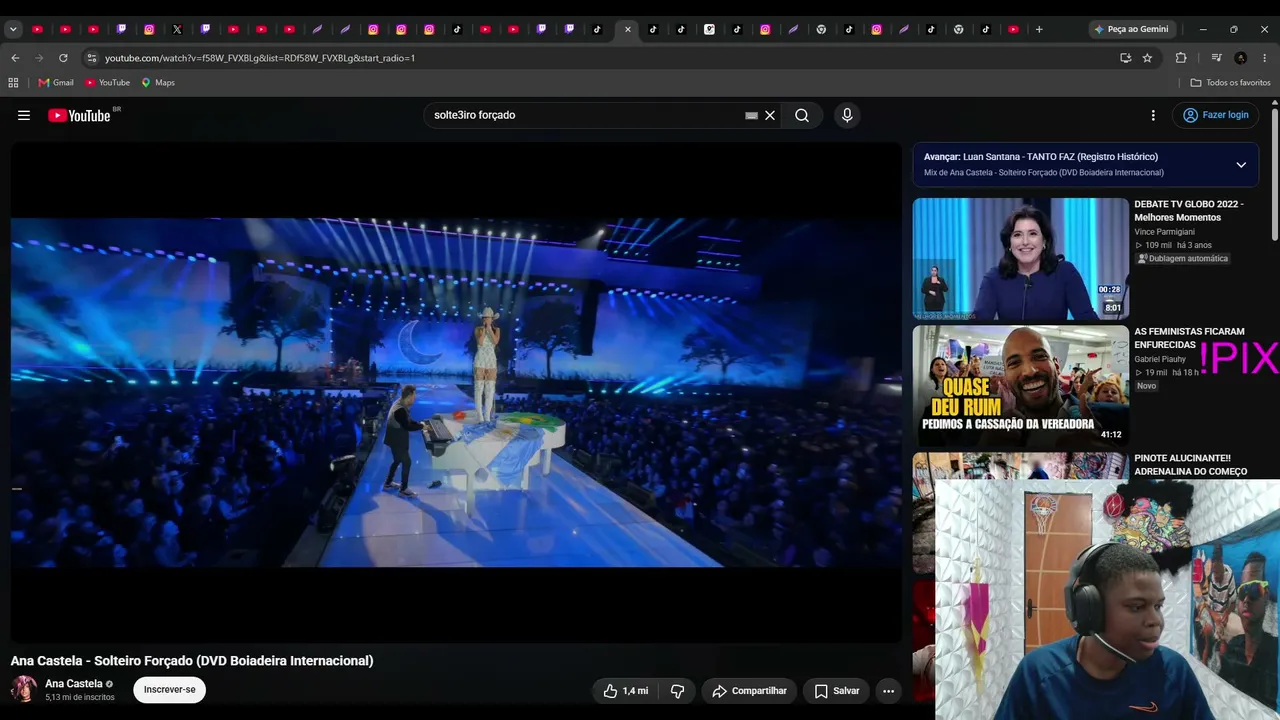
Task: Open the Chrome tab search dropdown
Action: coord(13,29)
